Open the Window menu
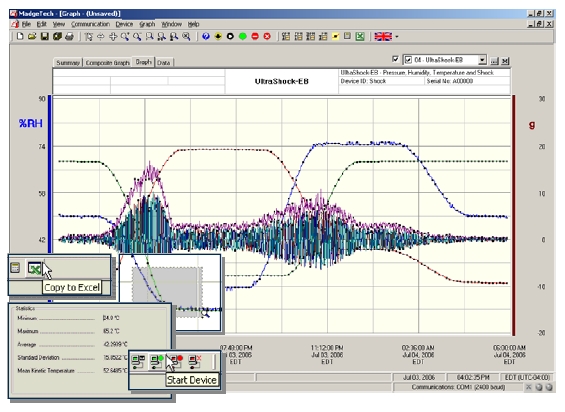 pyautogui.click(x=172, y=24)
